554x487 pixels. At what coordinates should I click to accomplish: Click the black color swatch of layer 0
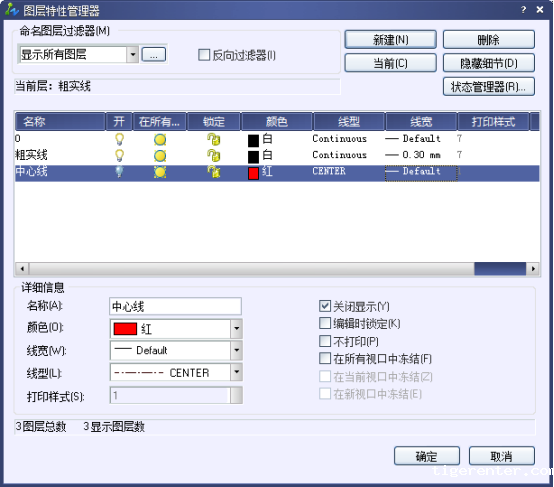[253, 140]
